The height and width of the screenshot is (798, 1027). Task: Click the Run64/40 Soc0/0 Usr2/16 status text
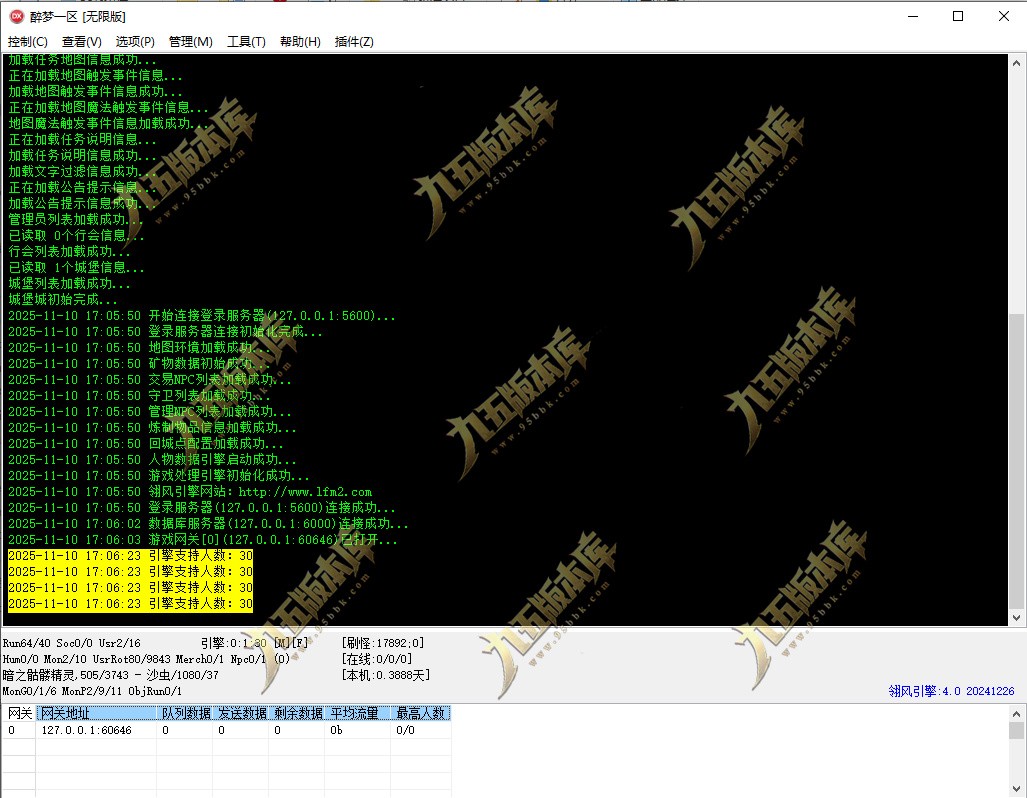(x=71, y=643)
